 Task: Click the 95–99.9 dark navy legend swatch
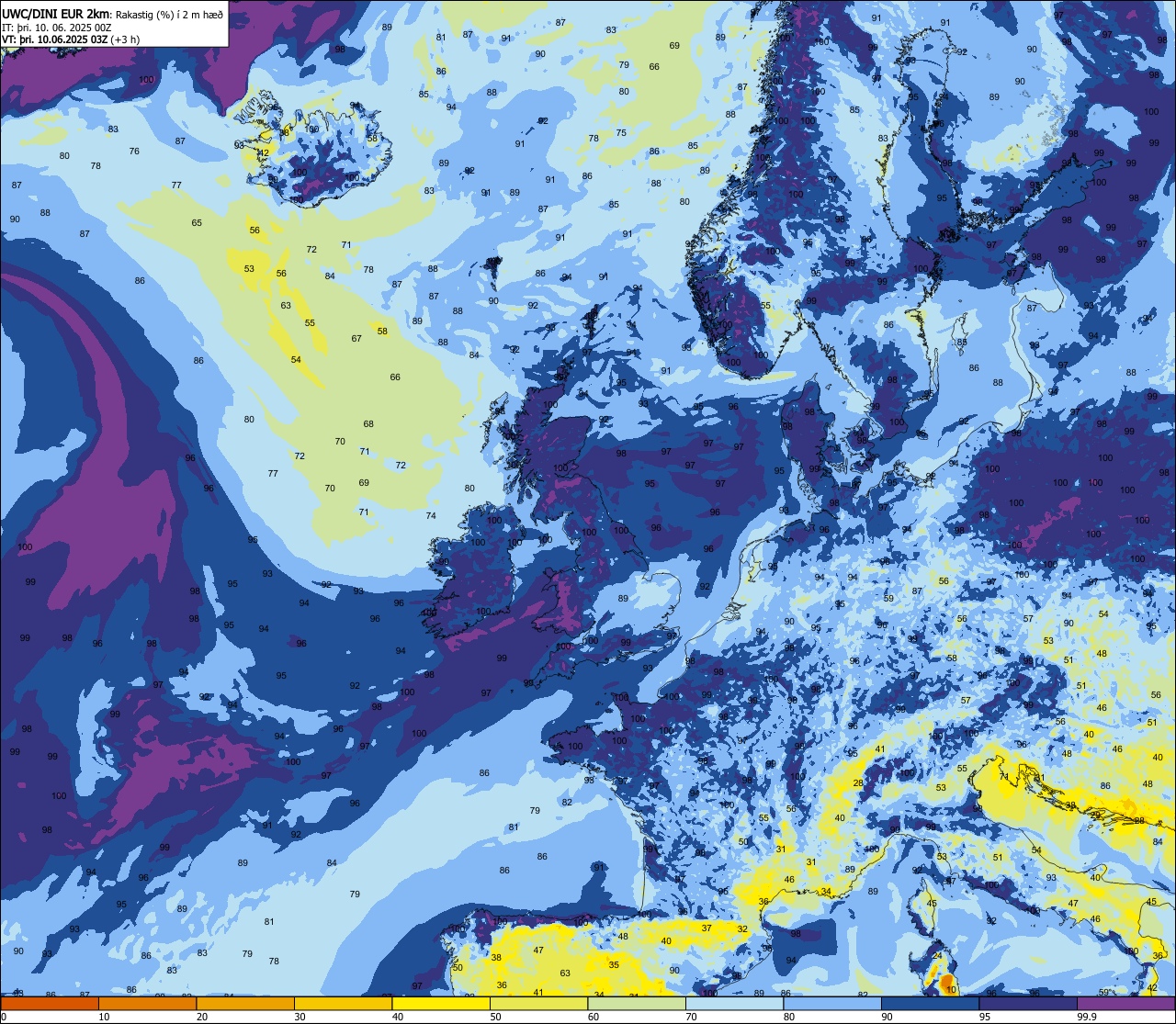(x=1028, y=1003)
